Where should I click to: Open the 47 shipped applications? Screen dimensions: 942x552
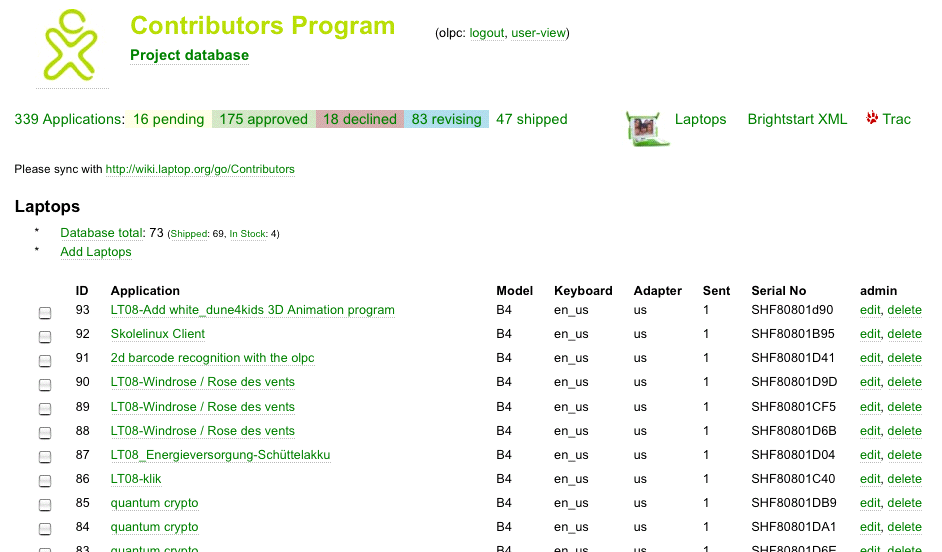531,119
